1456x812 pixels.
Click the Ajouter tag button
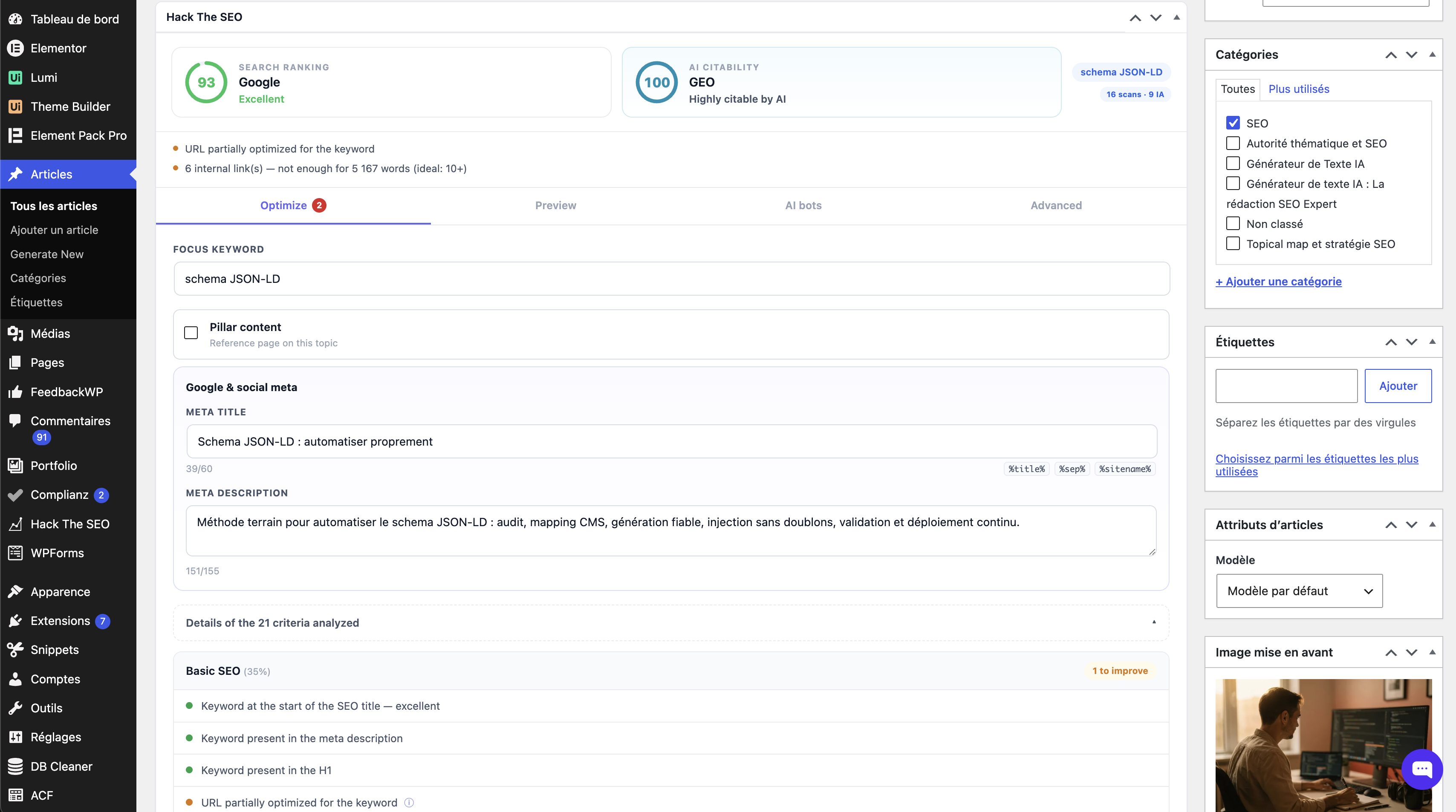click(x=1398, y=386)
